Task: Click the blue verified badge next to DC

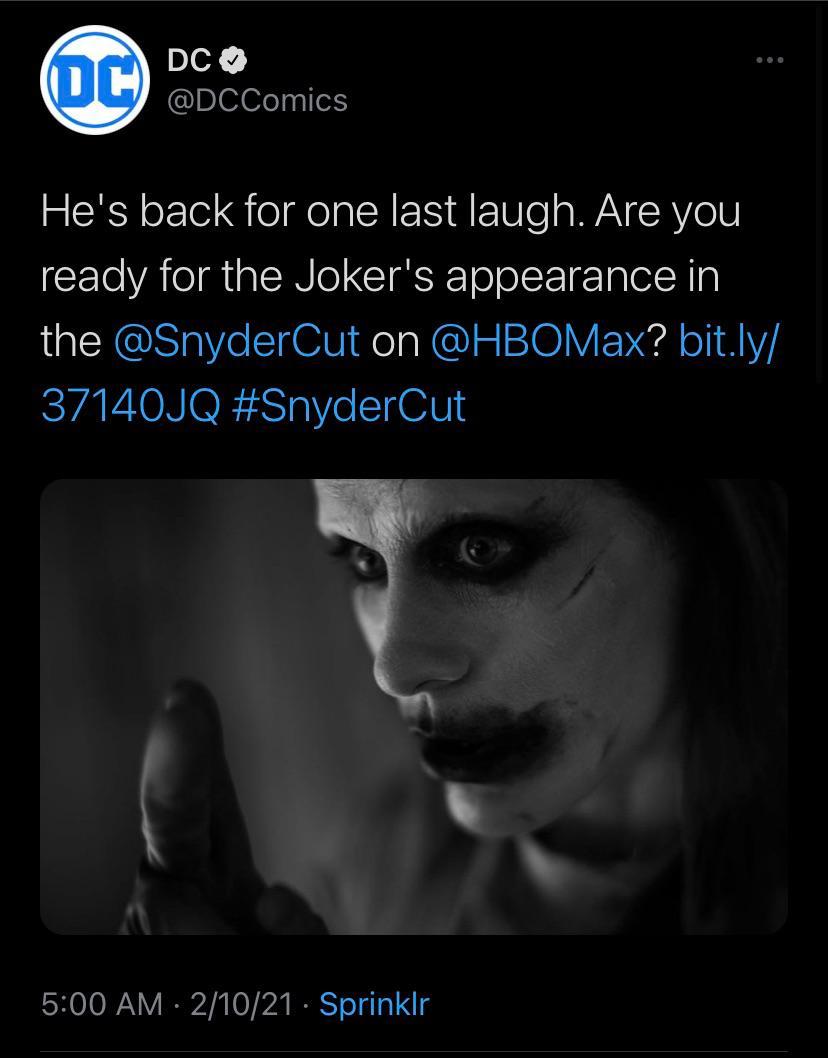Action: pyautogui.click(x=232, y=60)
